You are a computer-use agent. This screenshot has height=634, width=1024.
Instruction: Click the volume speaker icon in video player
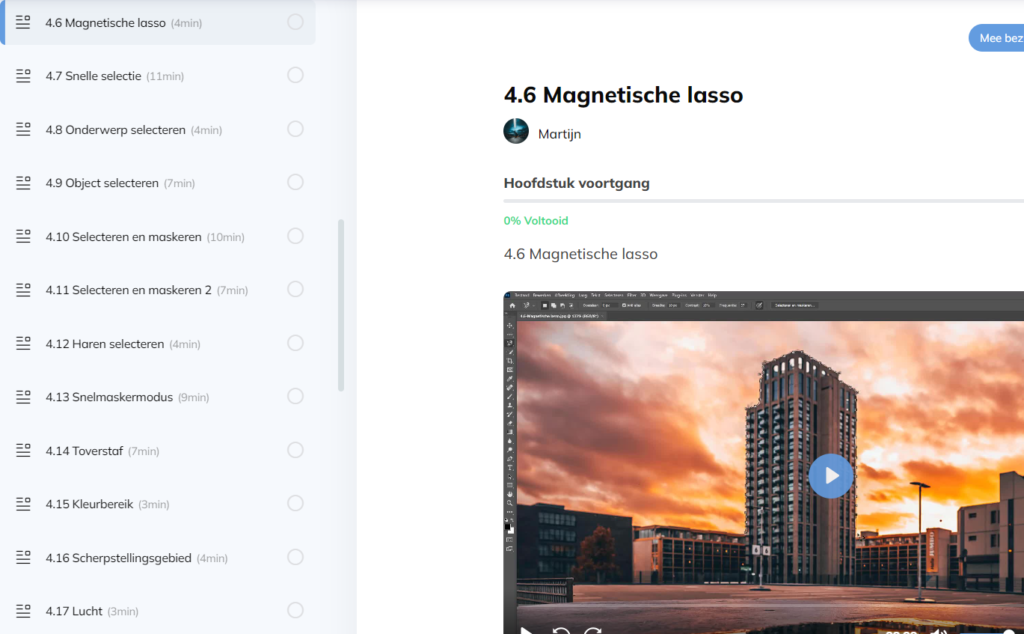click(939, 630)
